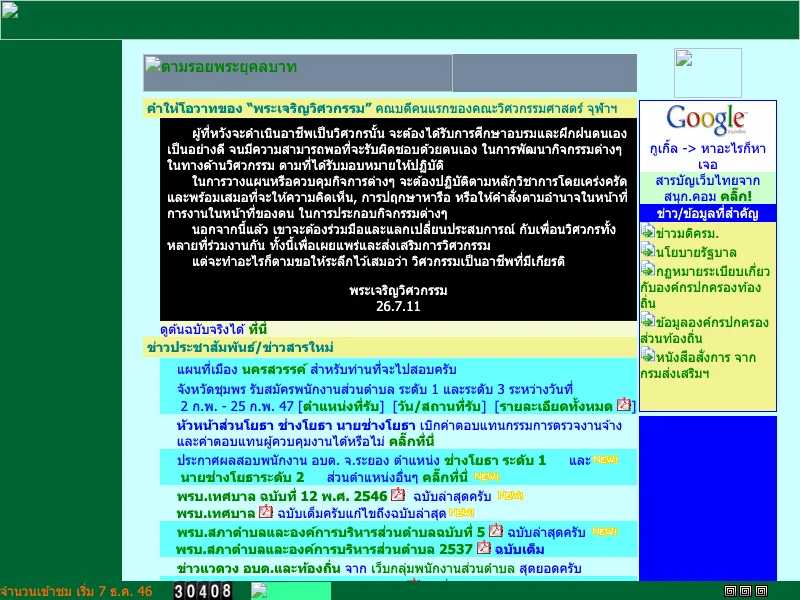
Task: Open the ข่าวมติครม. link
Action: coord(687,234)
